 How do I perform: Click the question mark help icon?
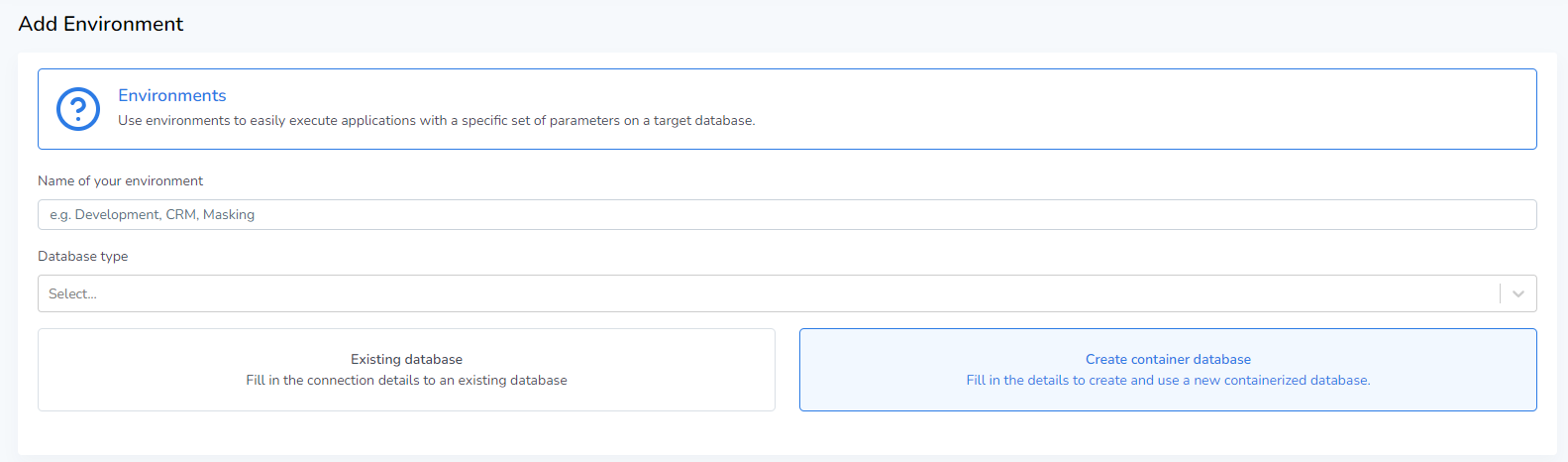pos(78,109)
